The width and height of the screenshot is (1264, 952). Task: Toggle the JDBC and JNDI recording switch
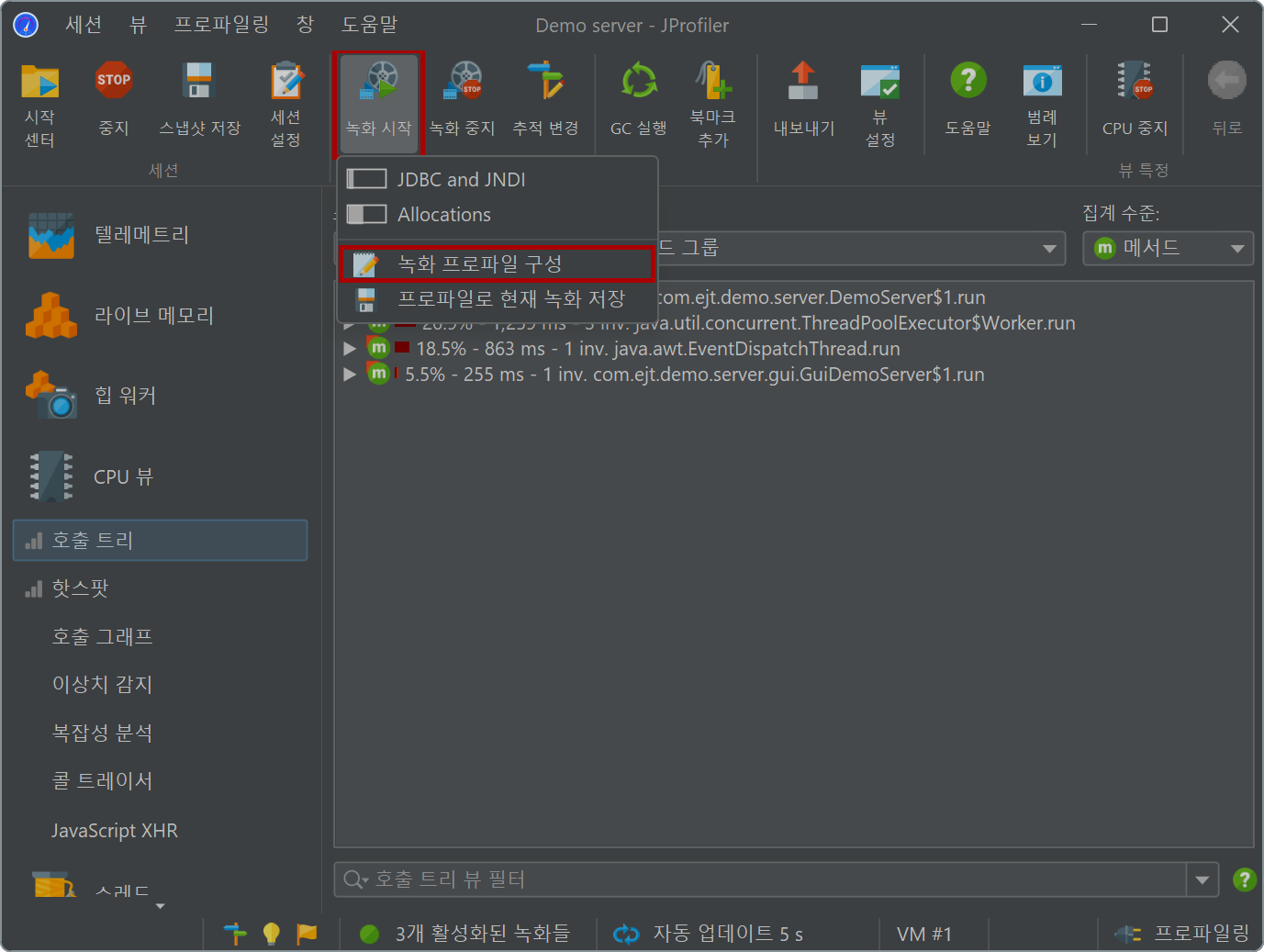[x=366, y=179]
